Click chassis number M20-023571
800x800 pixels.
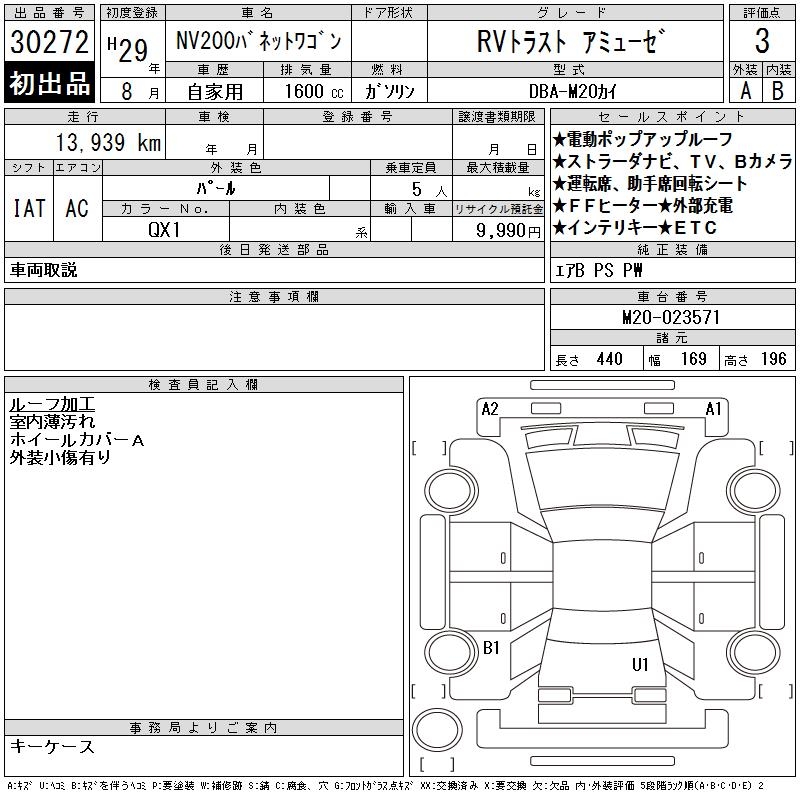pyautogui.click(x=671, y=317)
